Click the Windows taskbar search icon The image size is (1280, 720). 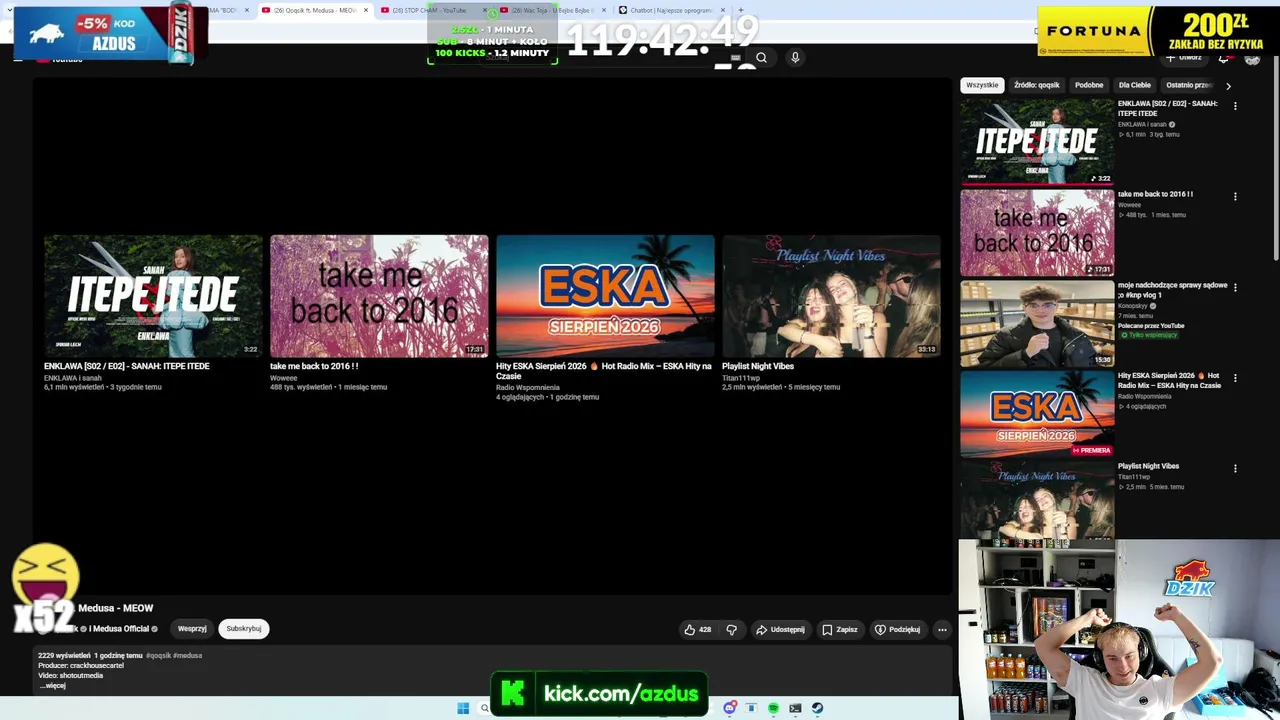point(485,708)
